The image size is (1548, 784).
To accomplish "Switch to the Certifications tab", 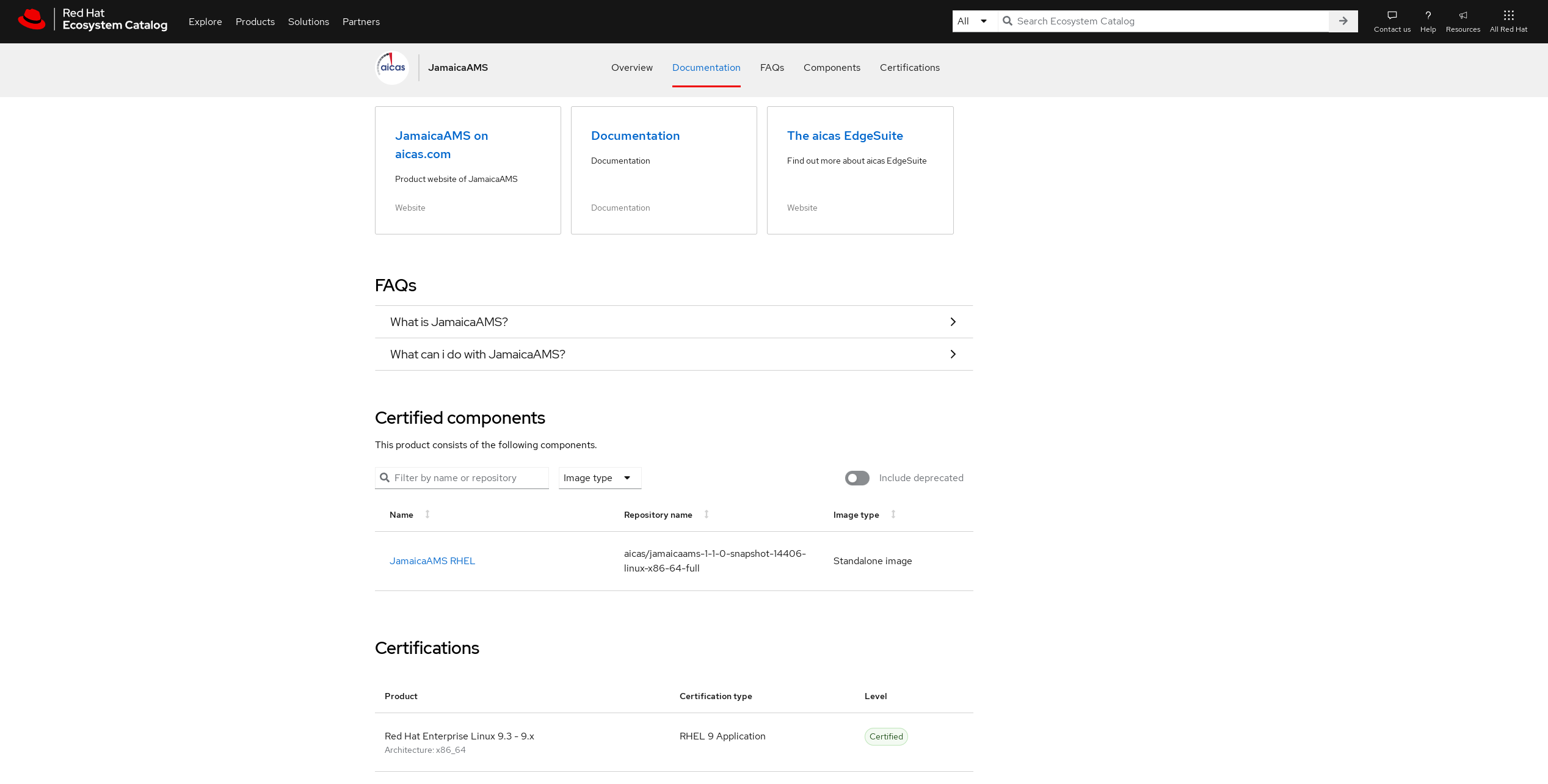I will click(x=909, y=68).
